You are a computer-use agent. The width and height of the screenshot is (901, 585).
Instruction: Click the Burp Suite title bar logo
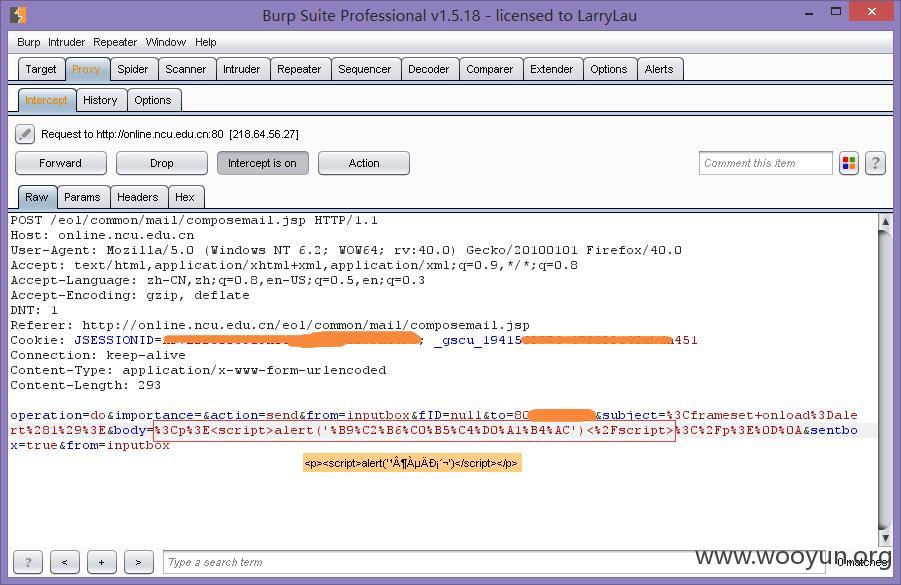(x=18, y=14)
